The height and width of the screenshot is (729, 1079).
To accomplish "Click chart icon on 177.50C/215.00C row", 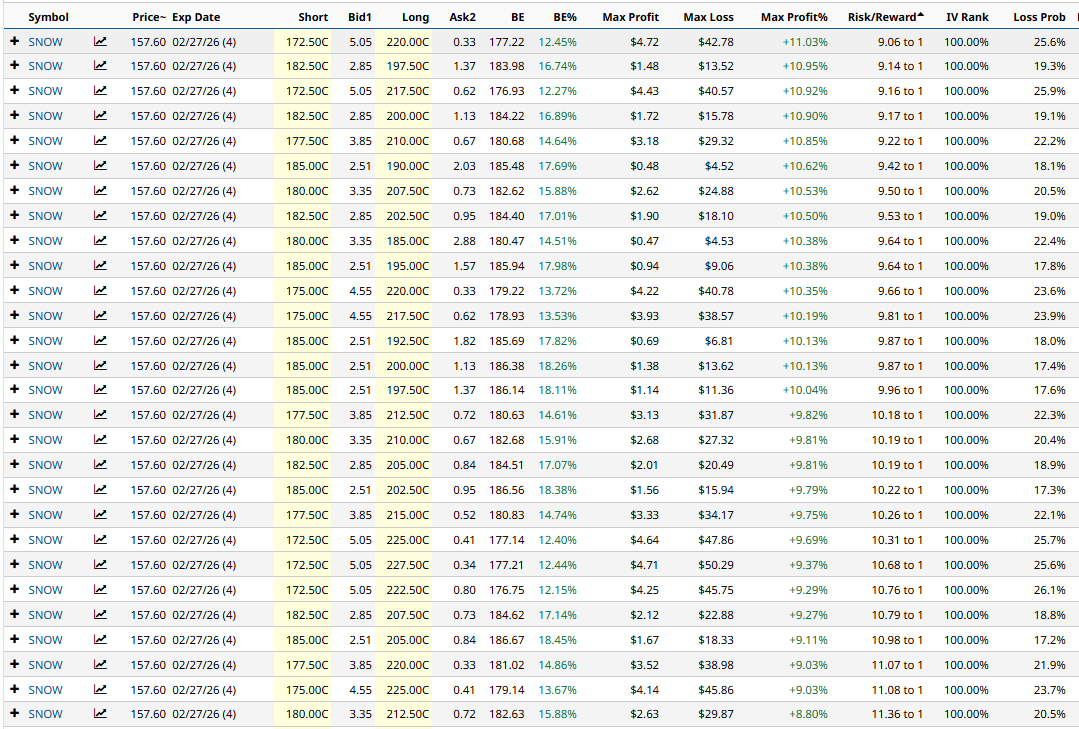I will pyautogui.click(x=100, y=515).
